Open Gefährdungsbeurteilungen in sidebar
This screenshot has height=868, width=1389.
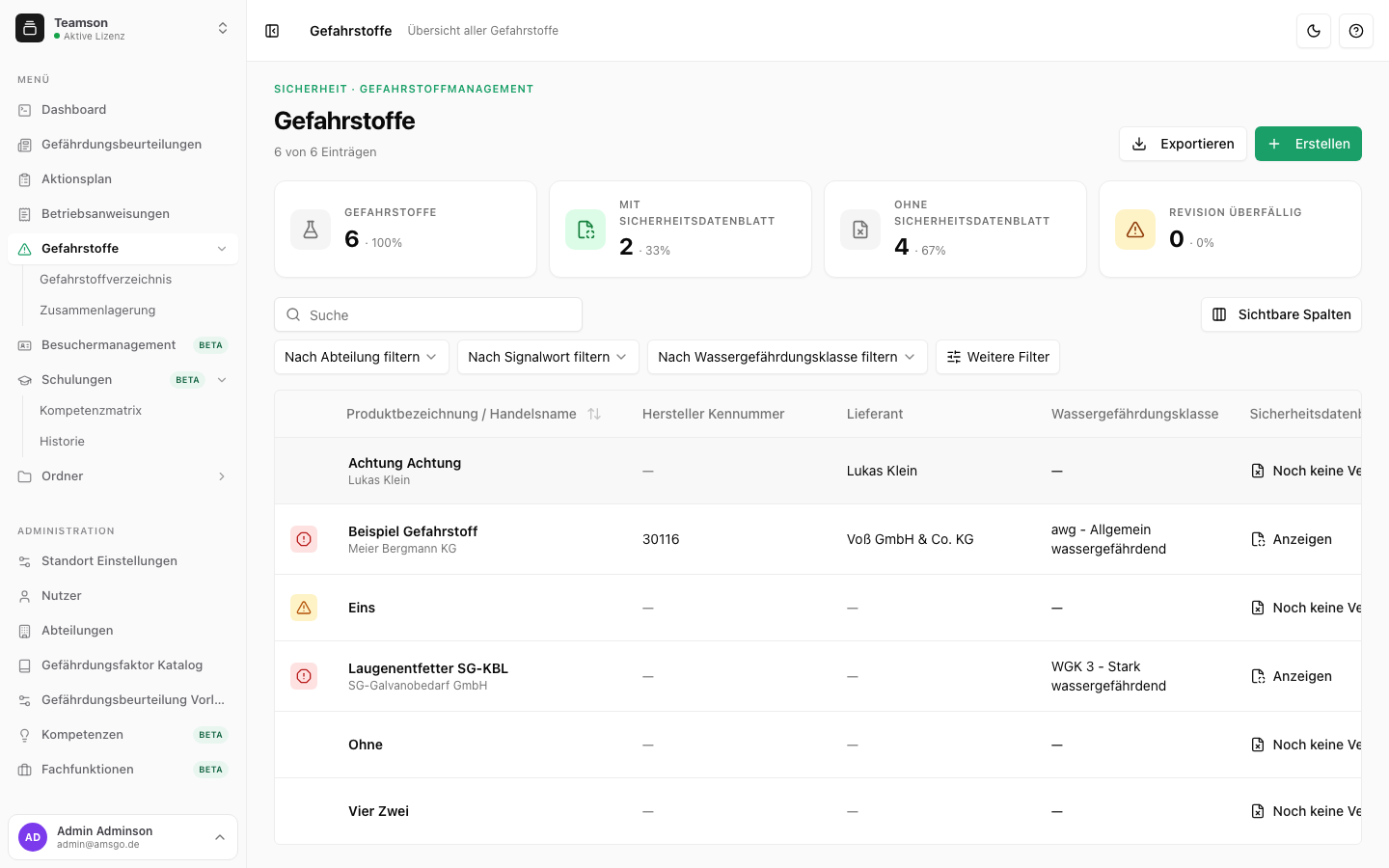click(123, 145)
